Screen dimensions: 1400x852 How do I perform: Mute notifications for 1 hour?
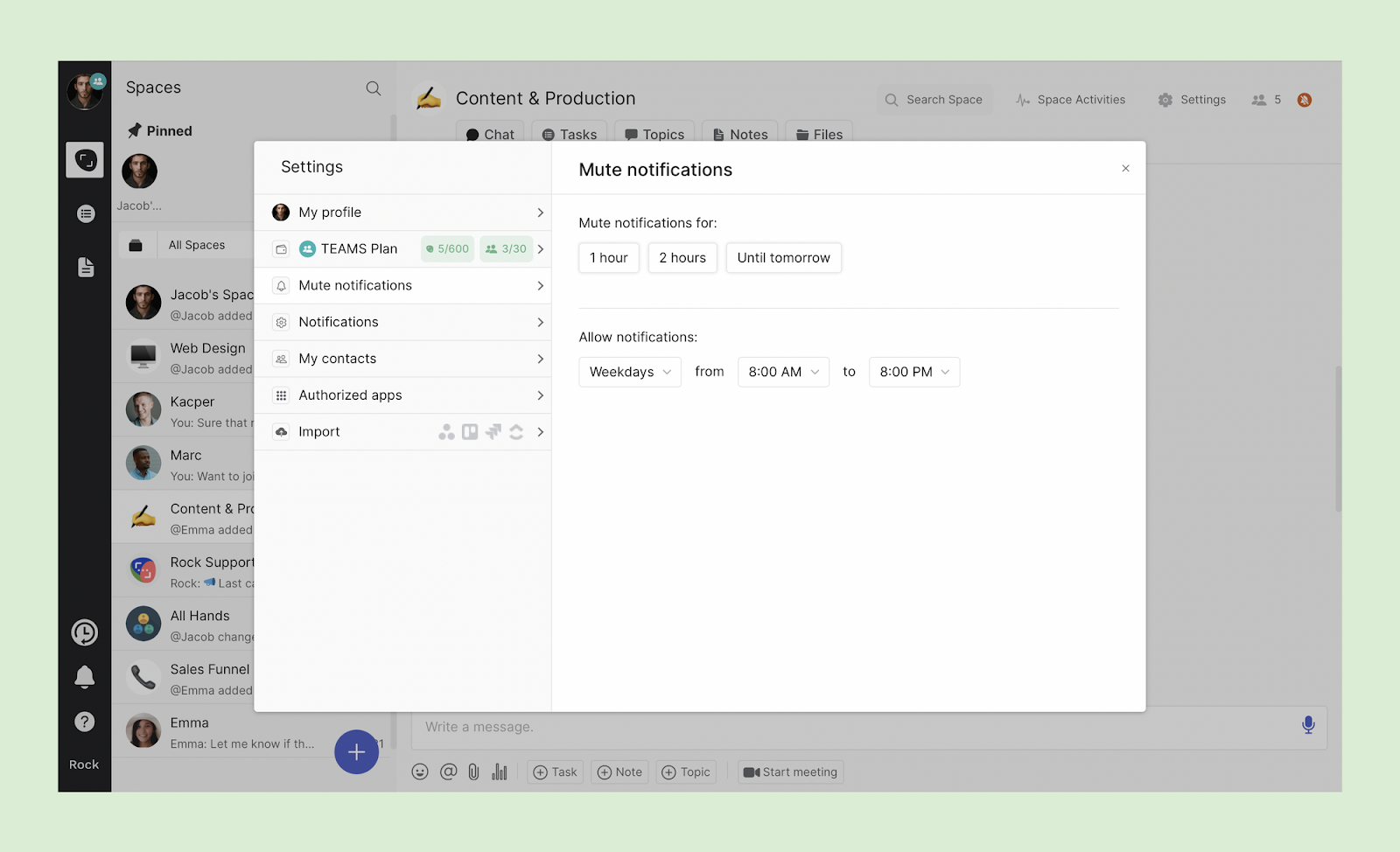coord(609,258)
